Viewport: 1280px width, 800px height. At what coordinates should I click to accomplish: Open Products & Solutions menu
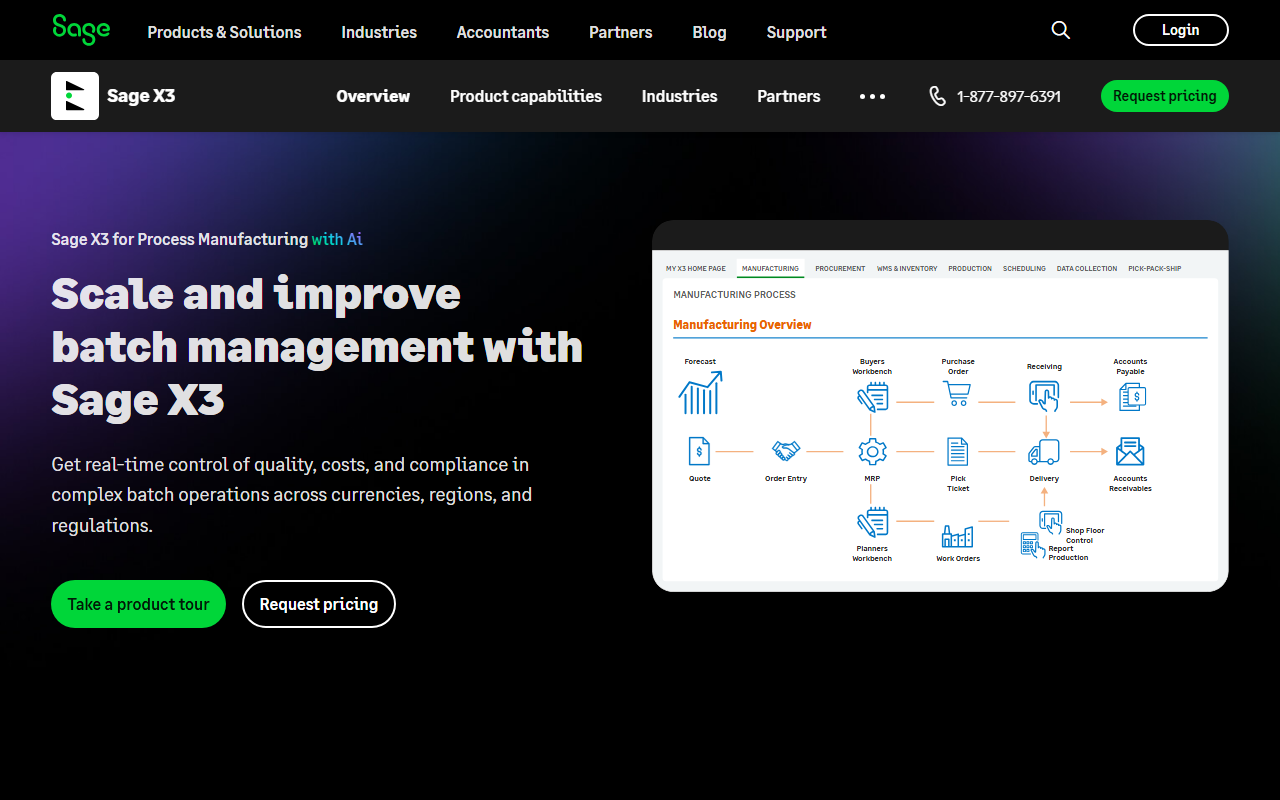click(x=224, y=32)
